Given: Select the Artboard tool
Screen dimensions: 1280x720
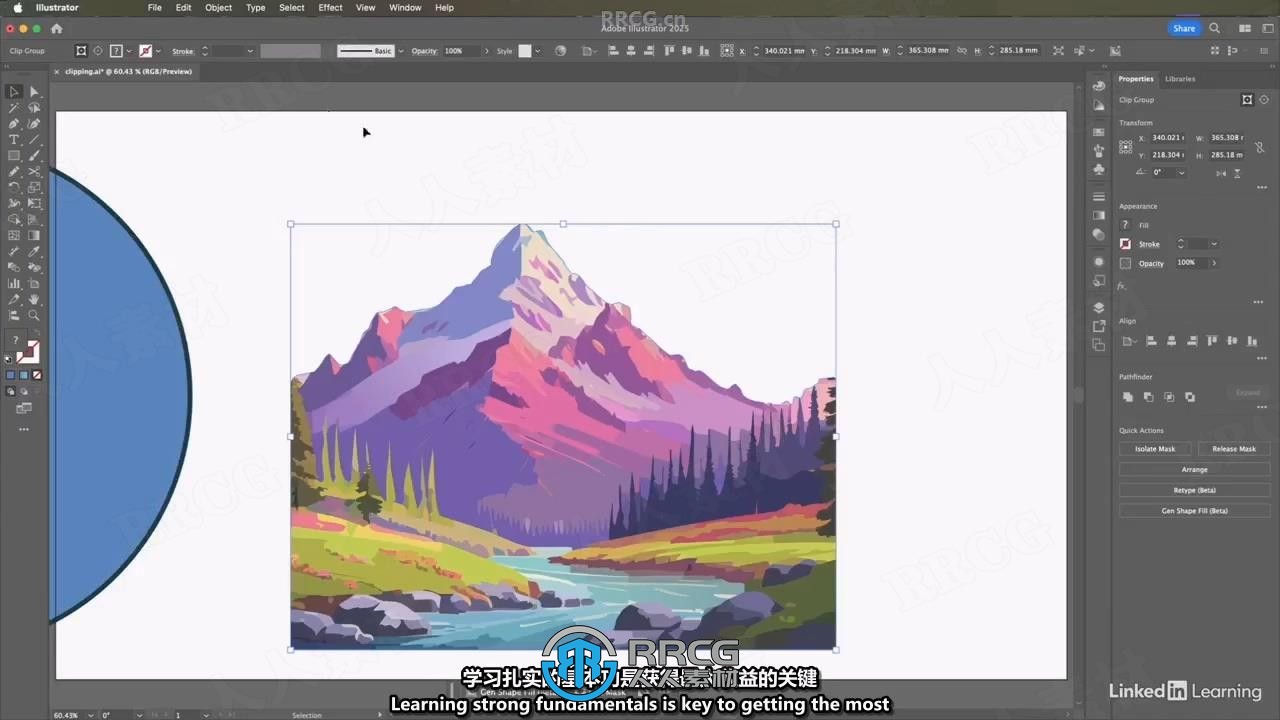Looking at the screenshot, I should (34, 284).
